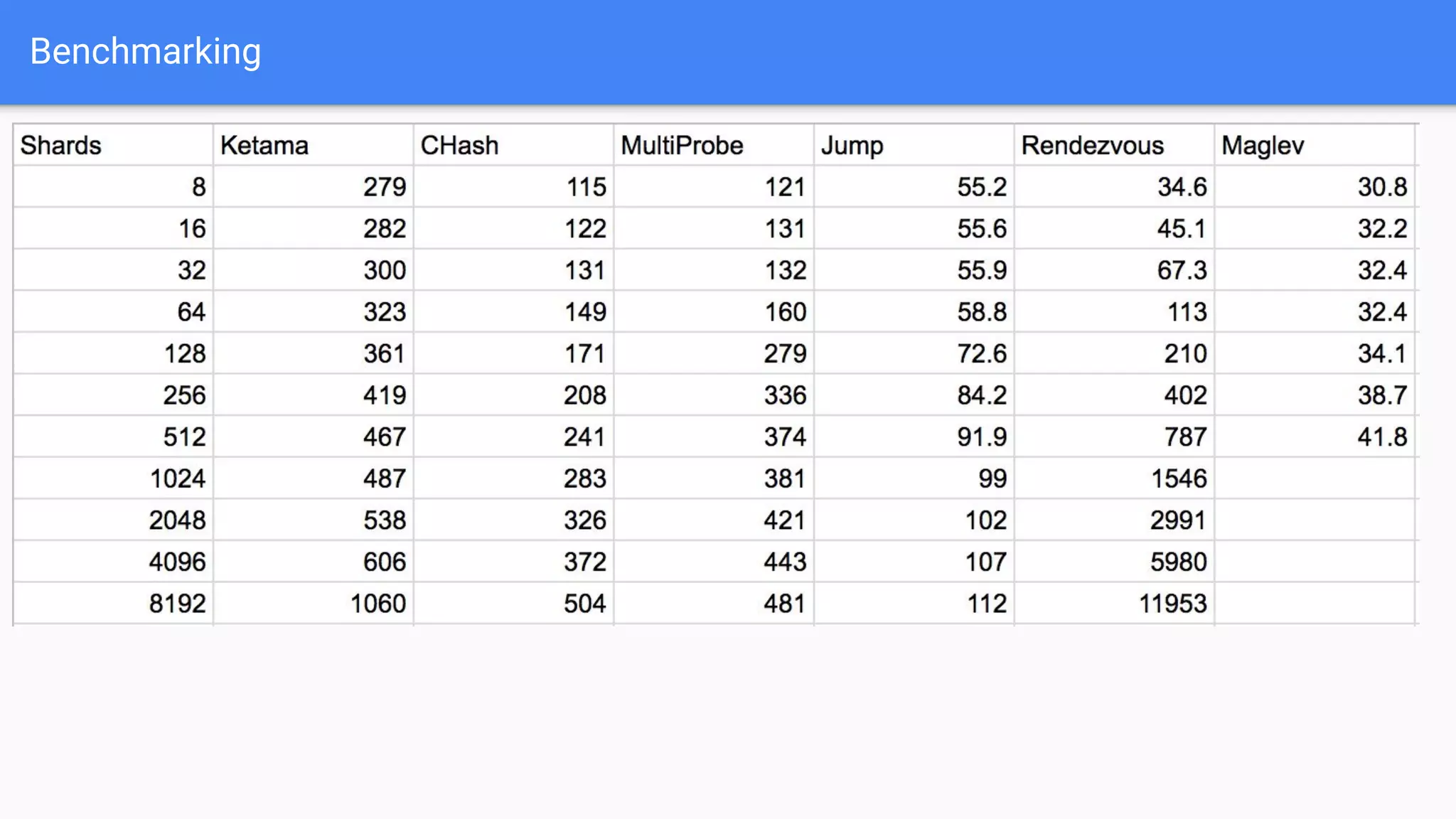Click Ketama value 323
Screen dimensions: 1456x819
(x=314, y=311)
